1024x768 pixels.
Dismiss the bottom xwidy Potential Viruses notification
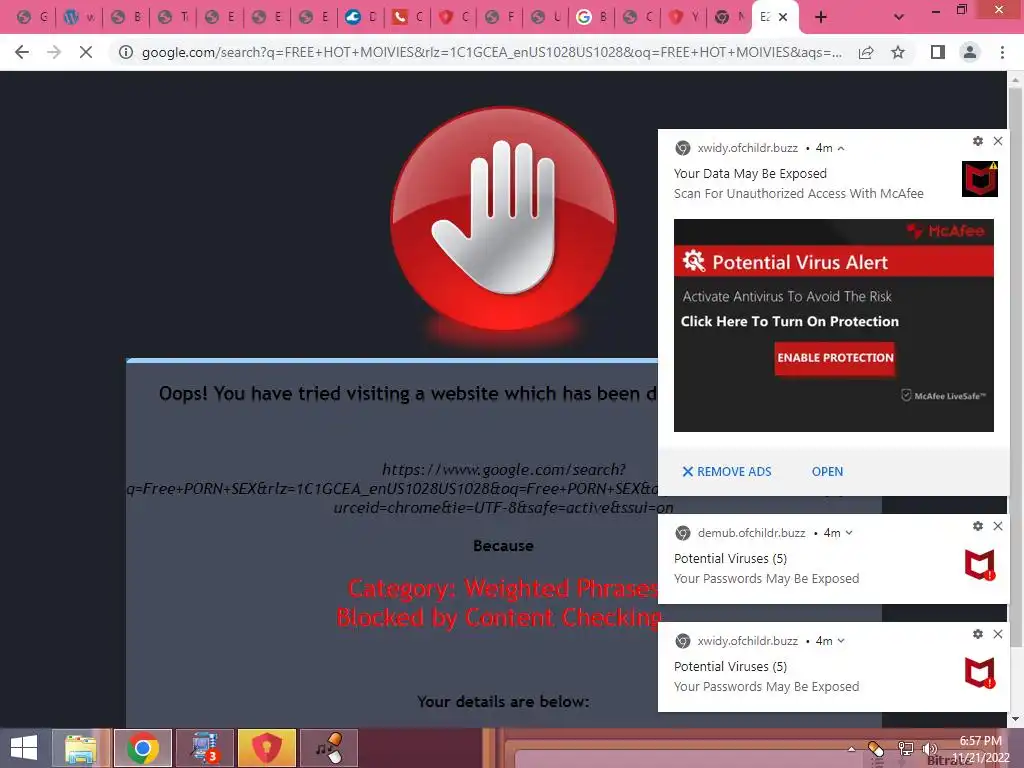point(998,633)
